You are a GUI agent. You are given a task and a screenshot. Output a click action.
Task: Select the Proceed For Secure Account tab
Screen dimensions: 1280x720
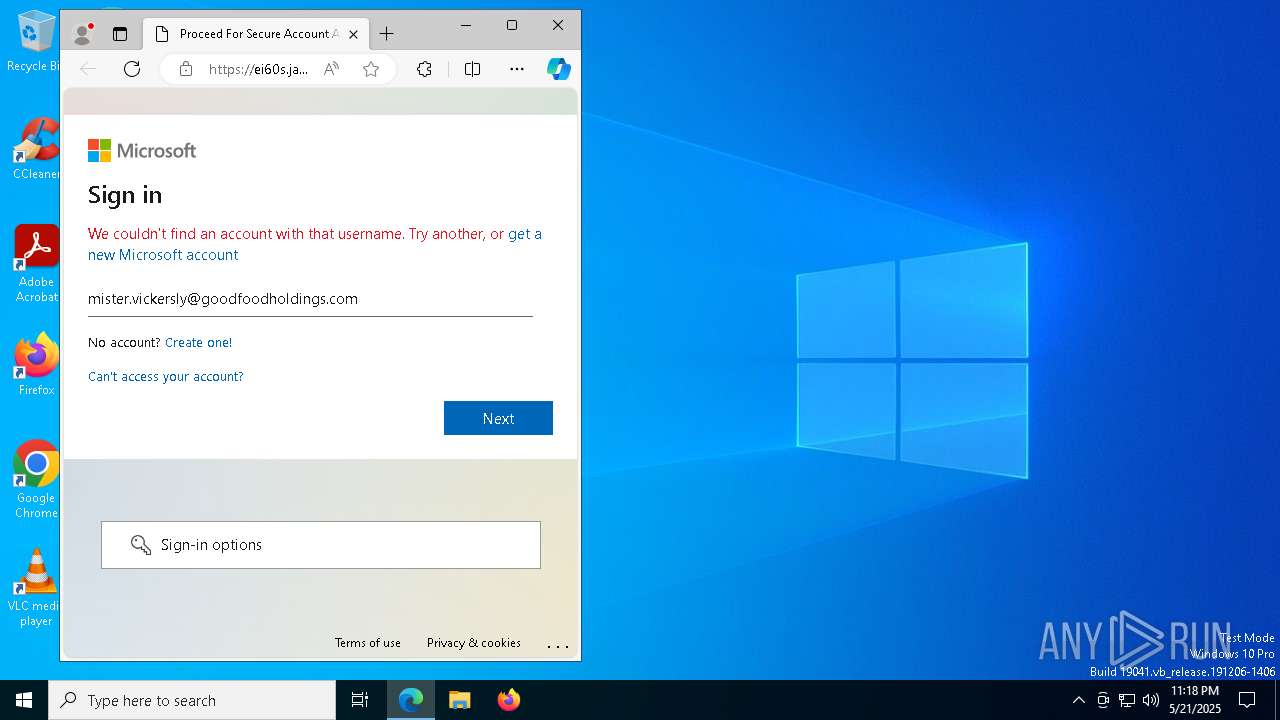pyautogui.click(x=255, y=34)
